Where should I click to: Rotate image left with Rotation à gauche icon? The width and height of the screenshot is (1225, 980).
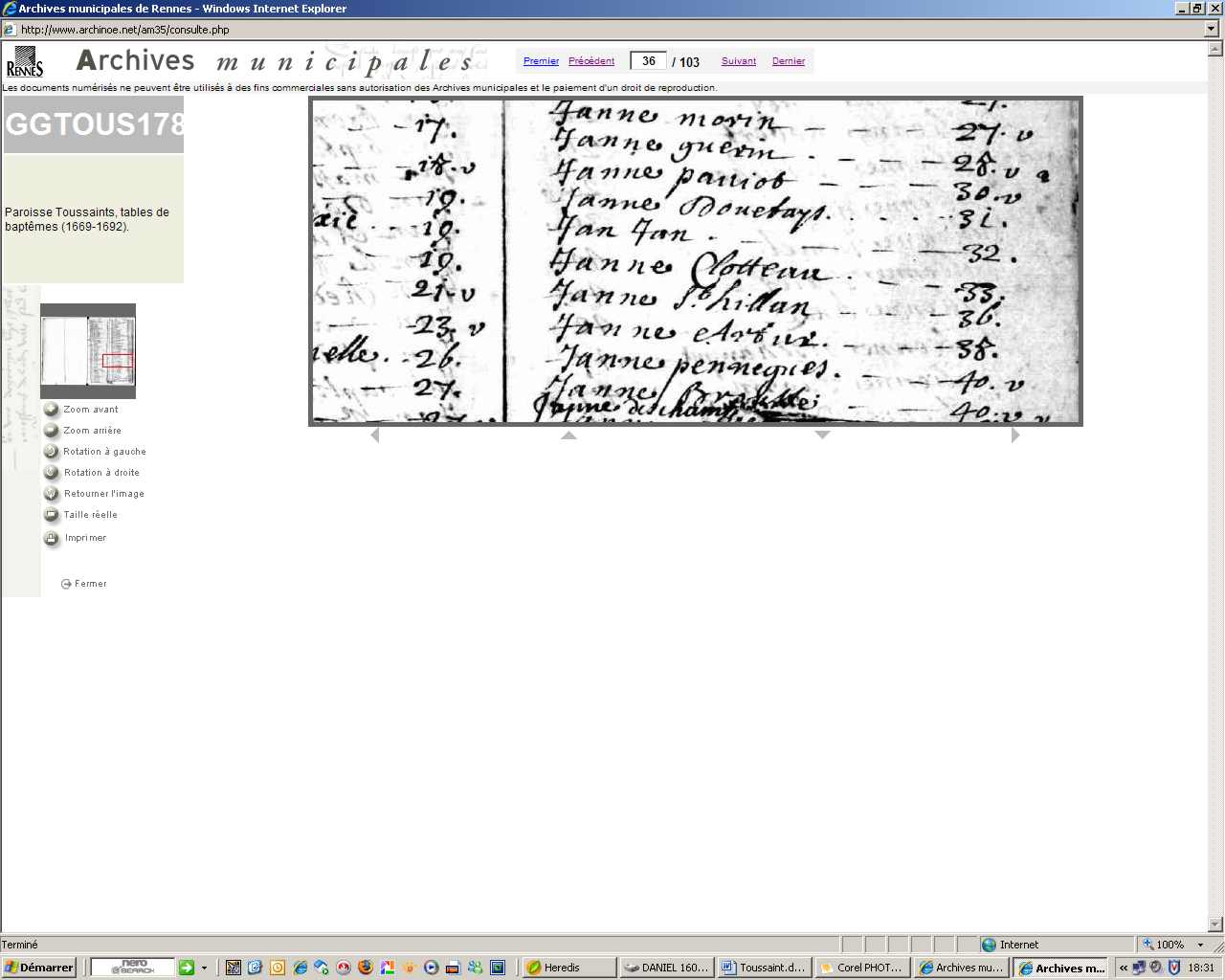52,452
